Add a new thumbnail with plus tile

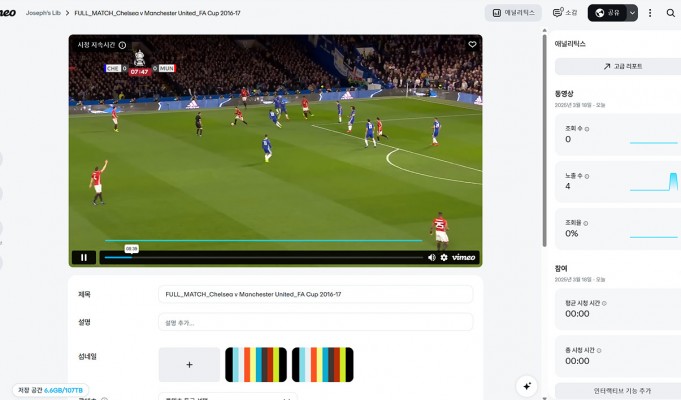pos(189,365)
